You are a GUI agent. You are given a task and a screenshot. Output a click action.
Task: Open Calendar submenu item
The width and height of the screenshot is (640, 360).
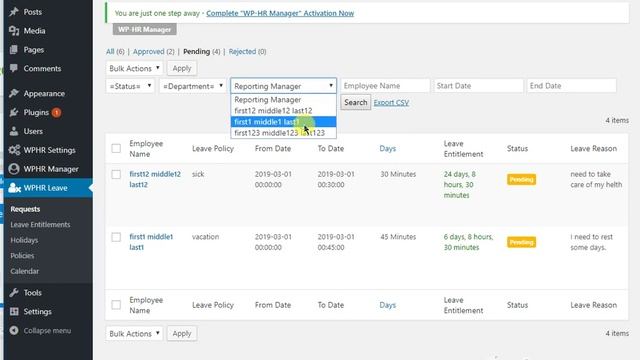click(24, 271)
